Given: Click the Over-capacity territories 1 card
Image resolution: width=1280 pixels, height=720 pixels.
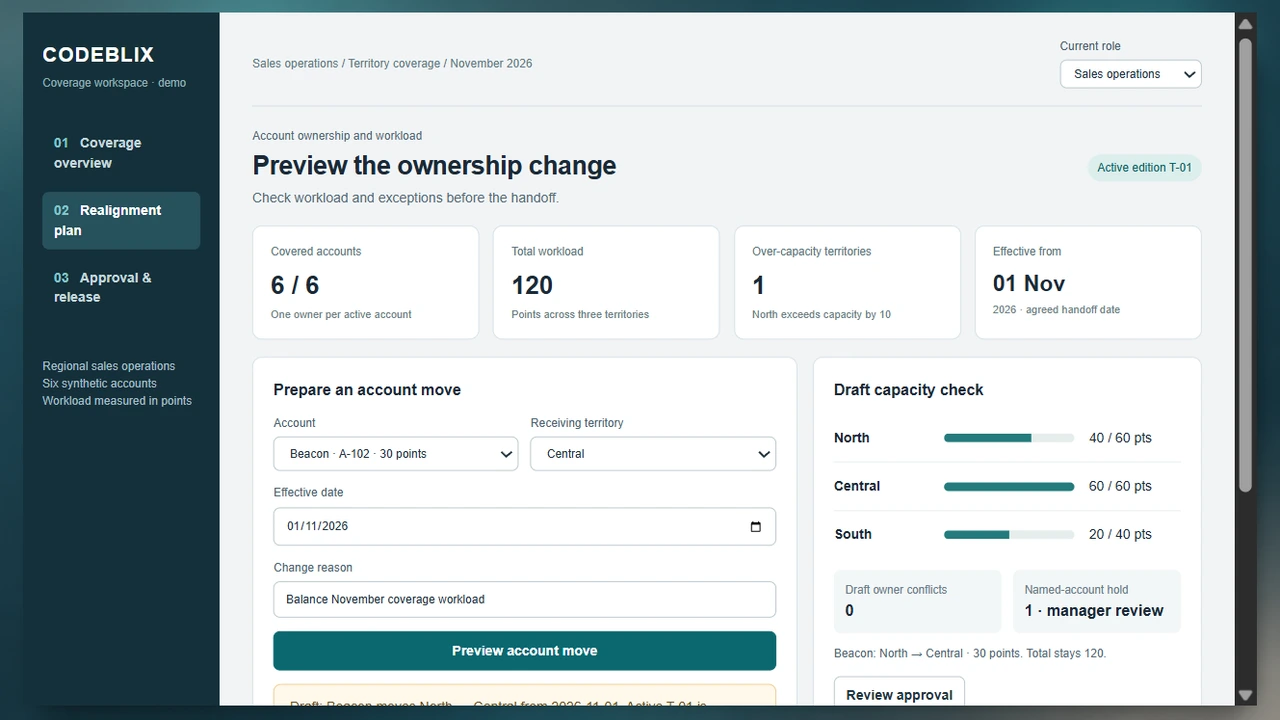Looking at the screenshot, I should [847, 283].
